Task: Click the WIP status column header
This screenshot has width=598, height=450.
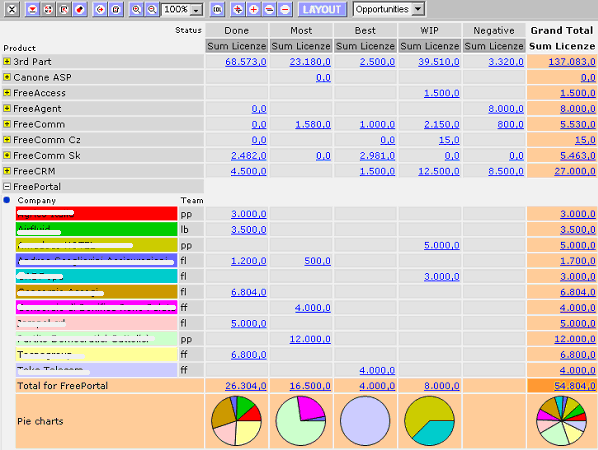Action: coord(429,30)
